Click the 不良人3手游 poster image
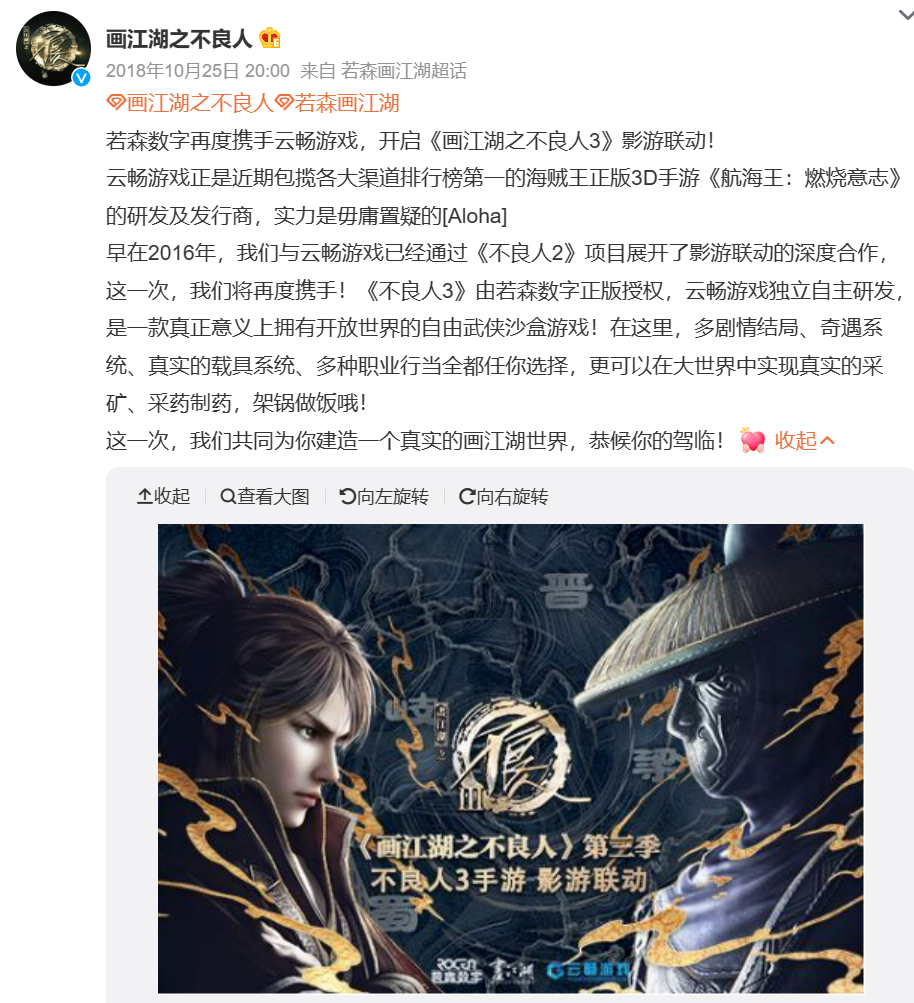This screenshot has width=914, height=1003. (x=510, y=759)
